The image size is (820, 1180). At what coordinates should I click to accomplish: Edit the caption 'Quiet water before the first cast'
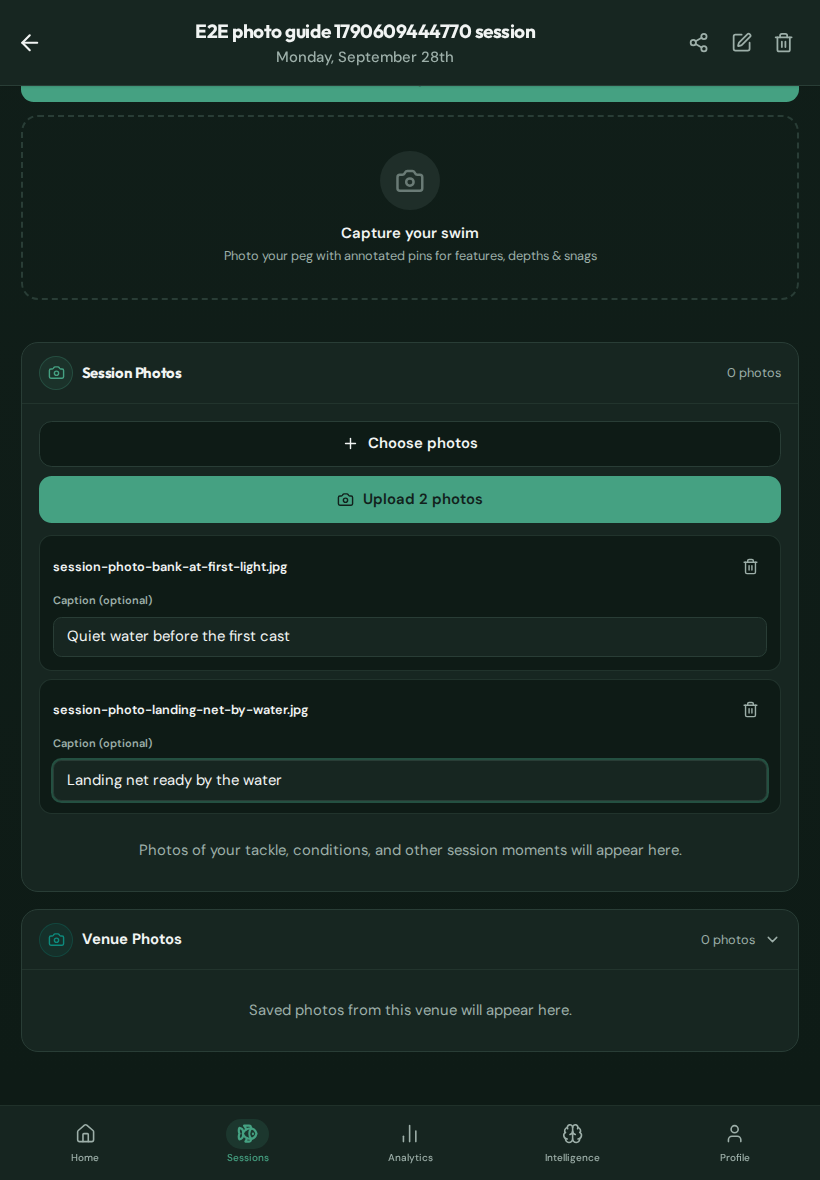(410, 637)
